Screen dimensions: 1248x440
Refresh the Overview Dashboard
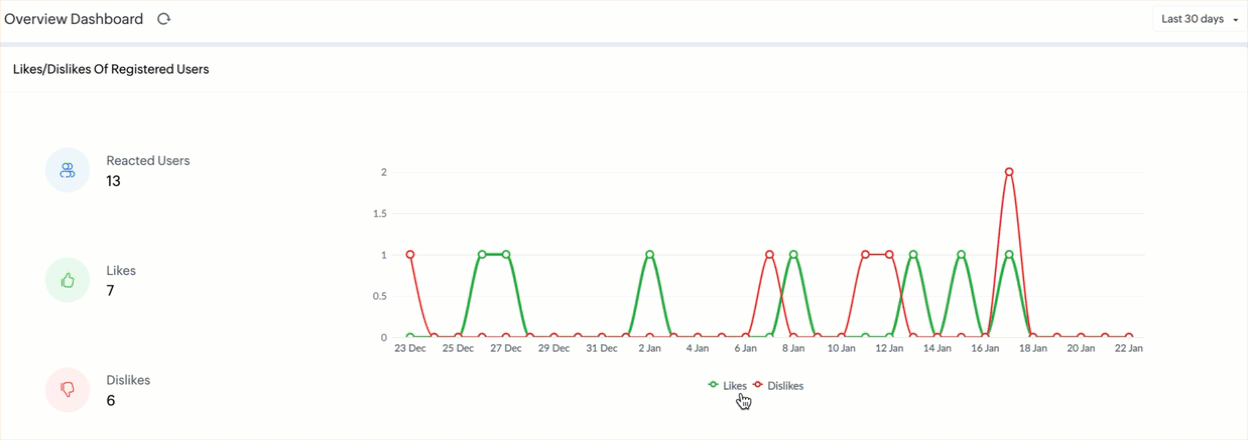tap(164, 19)
